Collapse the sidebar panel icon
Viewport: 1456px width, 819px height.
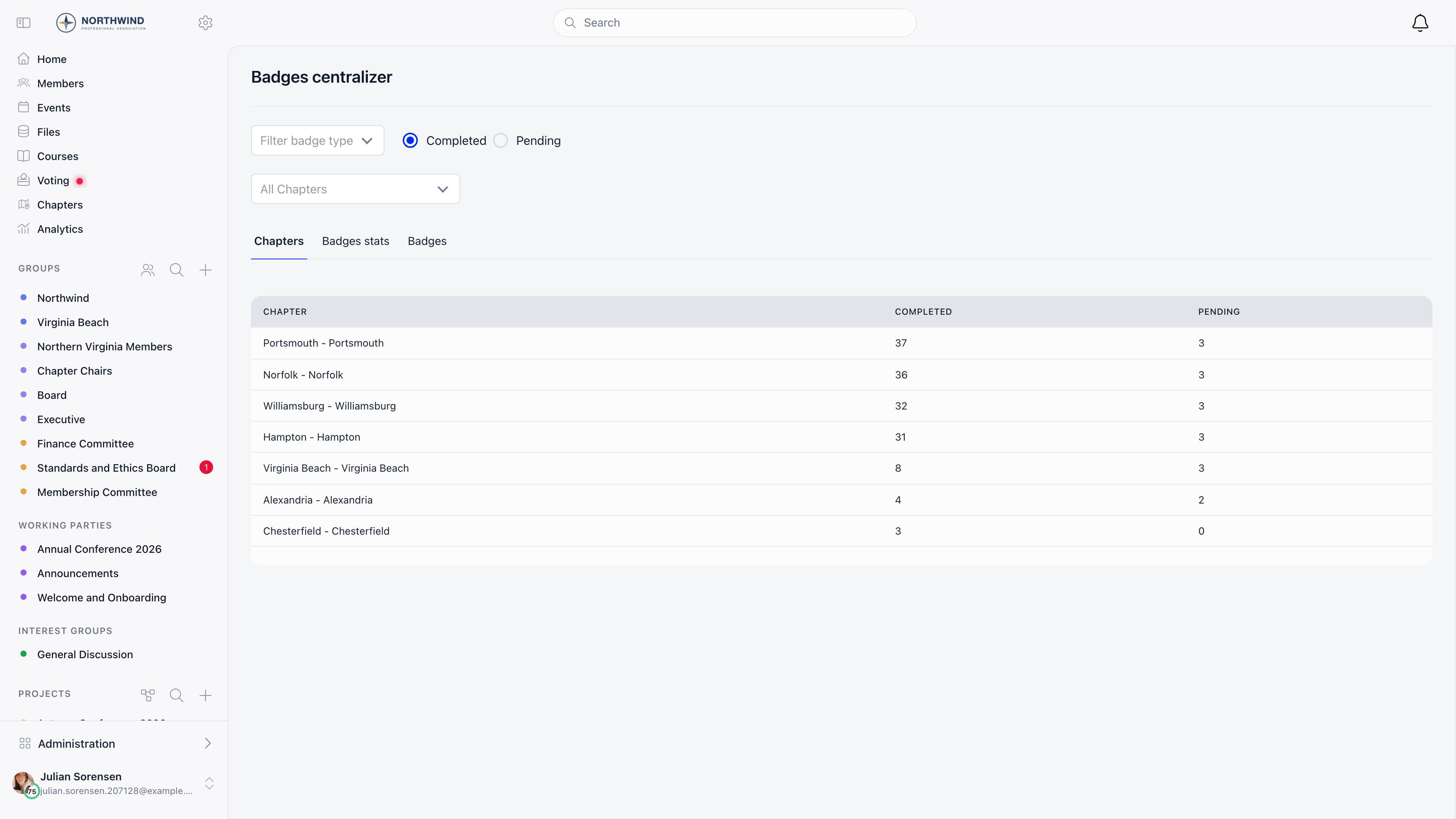[23, 23]
